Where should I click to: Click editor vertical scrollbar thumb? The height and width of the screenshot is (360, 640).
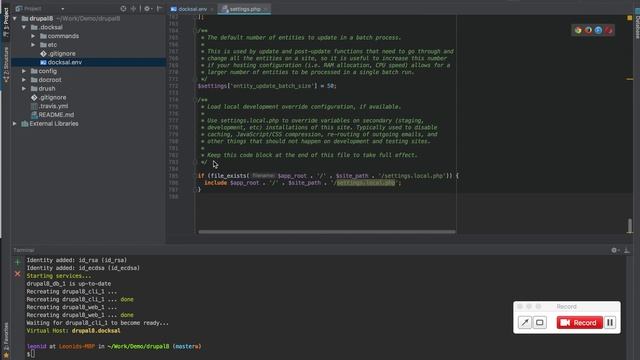tap(630, 226)
